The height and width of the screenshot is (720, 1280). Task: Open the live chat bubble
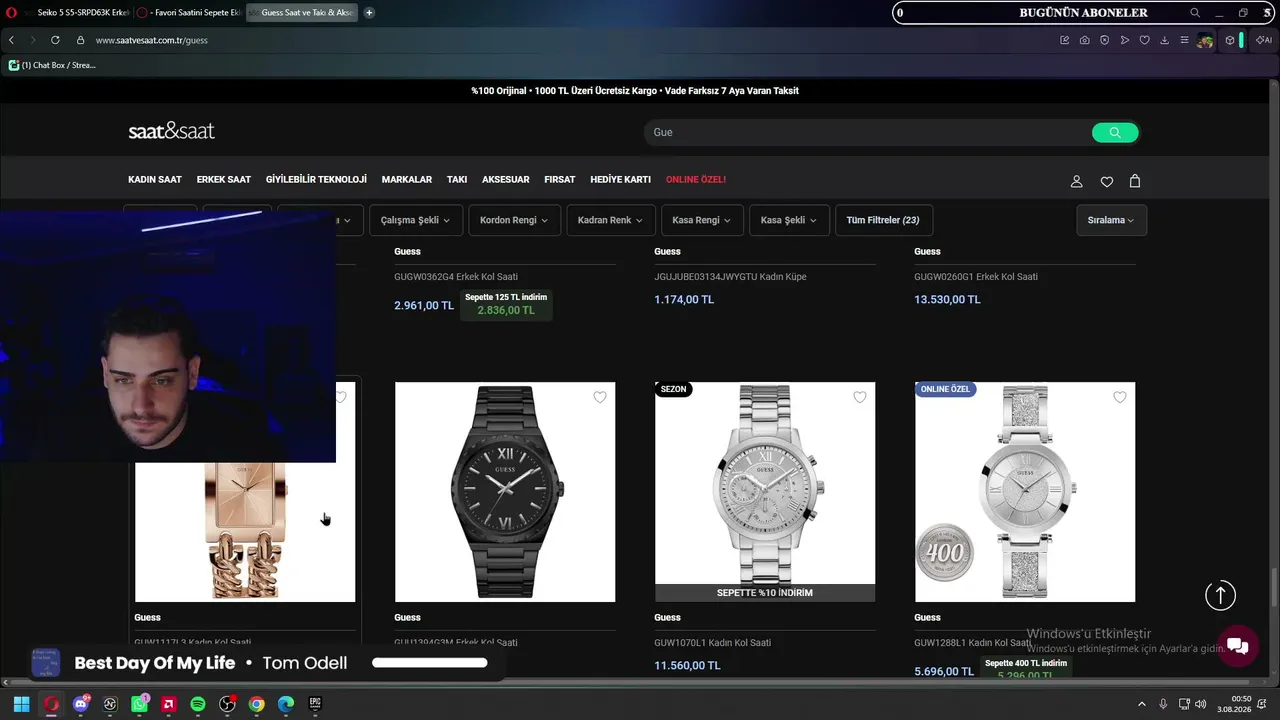pos(1237,645)
